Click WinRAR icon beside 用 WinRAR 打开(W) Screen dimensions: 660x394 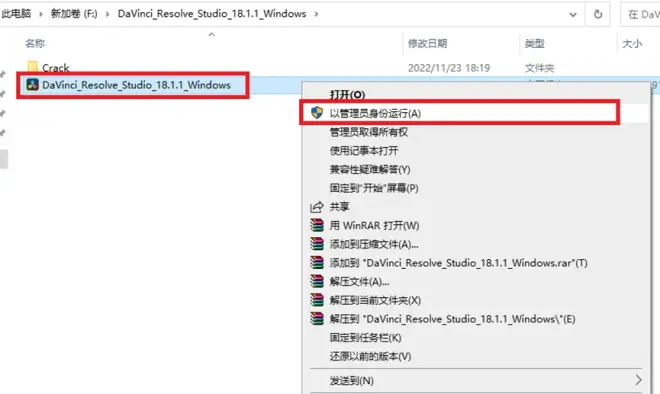click(317, 225)
